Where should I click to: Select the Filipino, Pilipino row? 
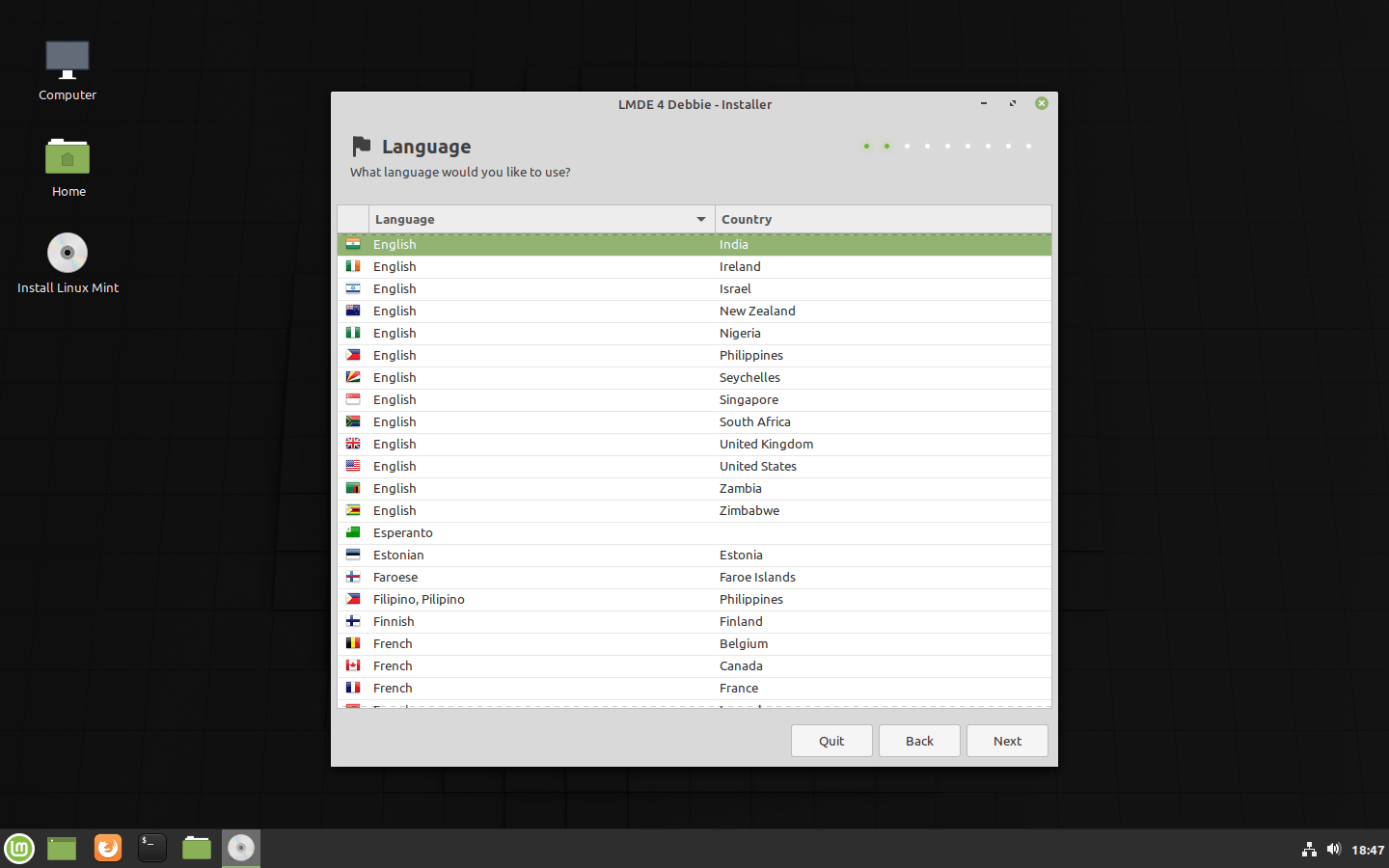pyautogui.click(x=694, y=599)
